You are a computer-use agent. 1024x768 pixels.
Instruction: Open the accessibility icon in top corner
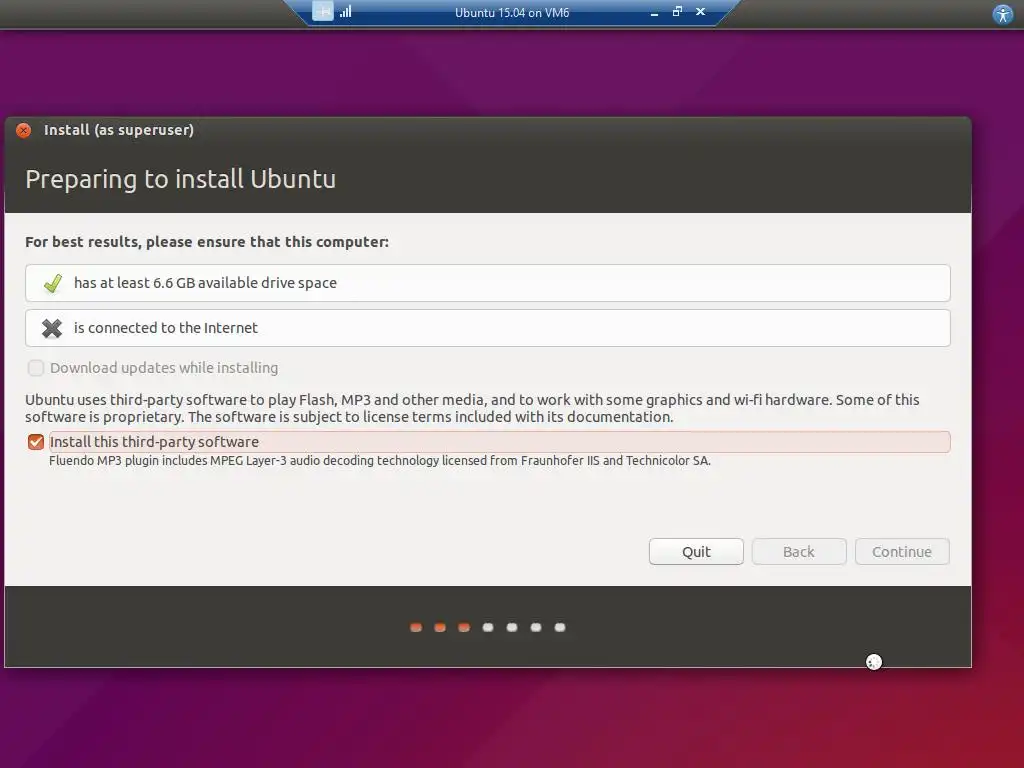coord(1002,14)
